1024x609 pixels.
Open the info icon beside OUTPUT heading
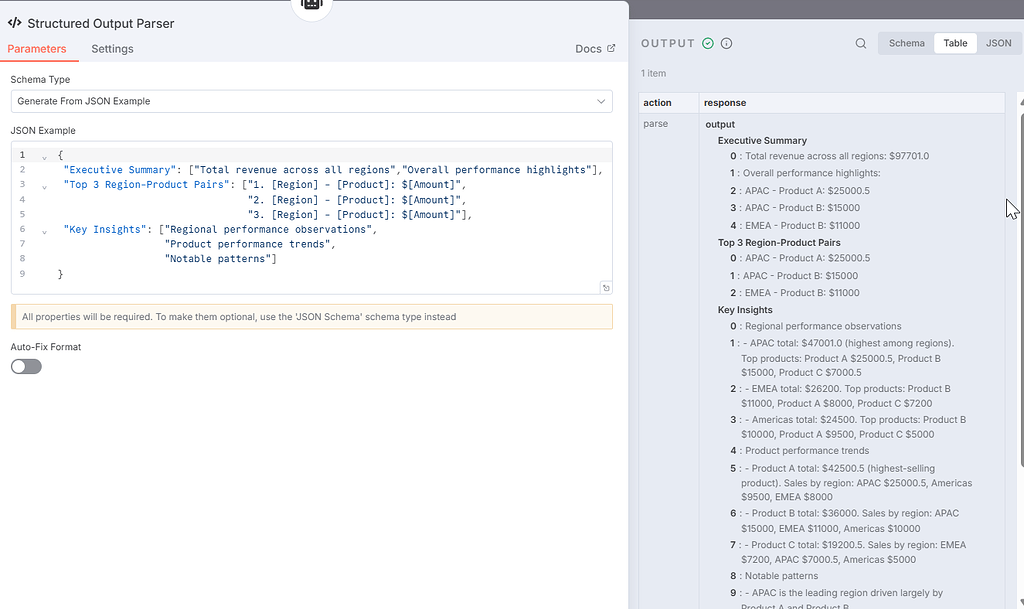727,43
